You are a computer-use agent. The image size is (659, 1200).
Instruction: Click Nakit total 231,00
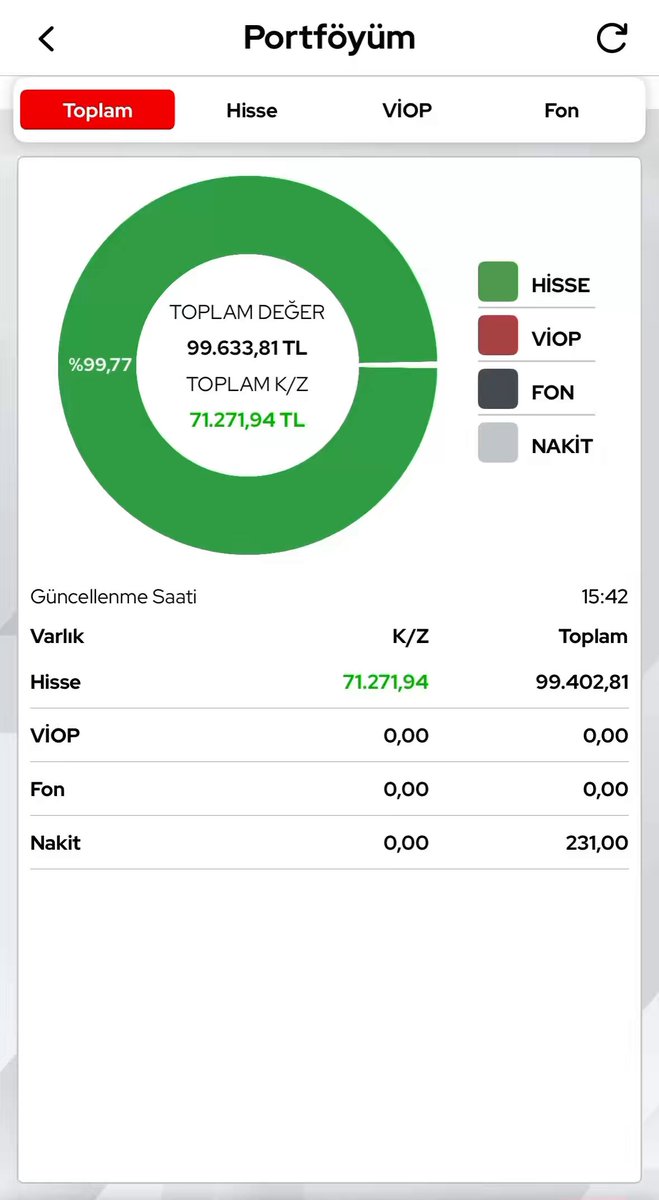point(597,843)
